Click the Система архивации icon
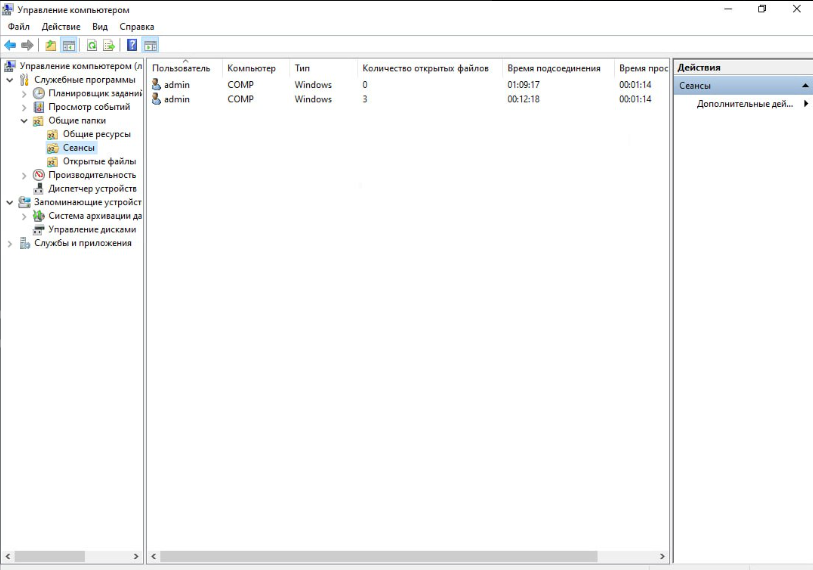813x570 pixels. click(x=39, y=216)
